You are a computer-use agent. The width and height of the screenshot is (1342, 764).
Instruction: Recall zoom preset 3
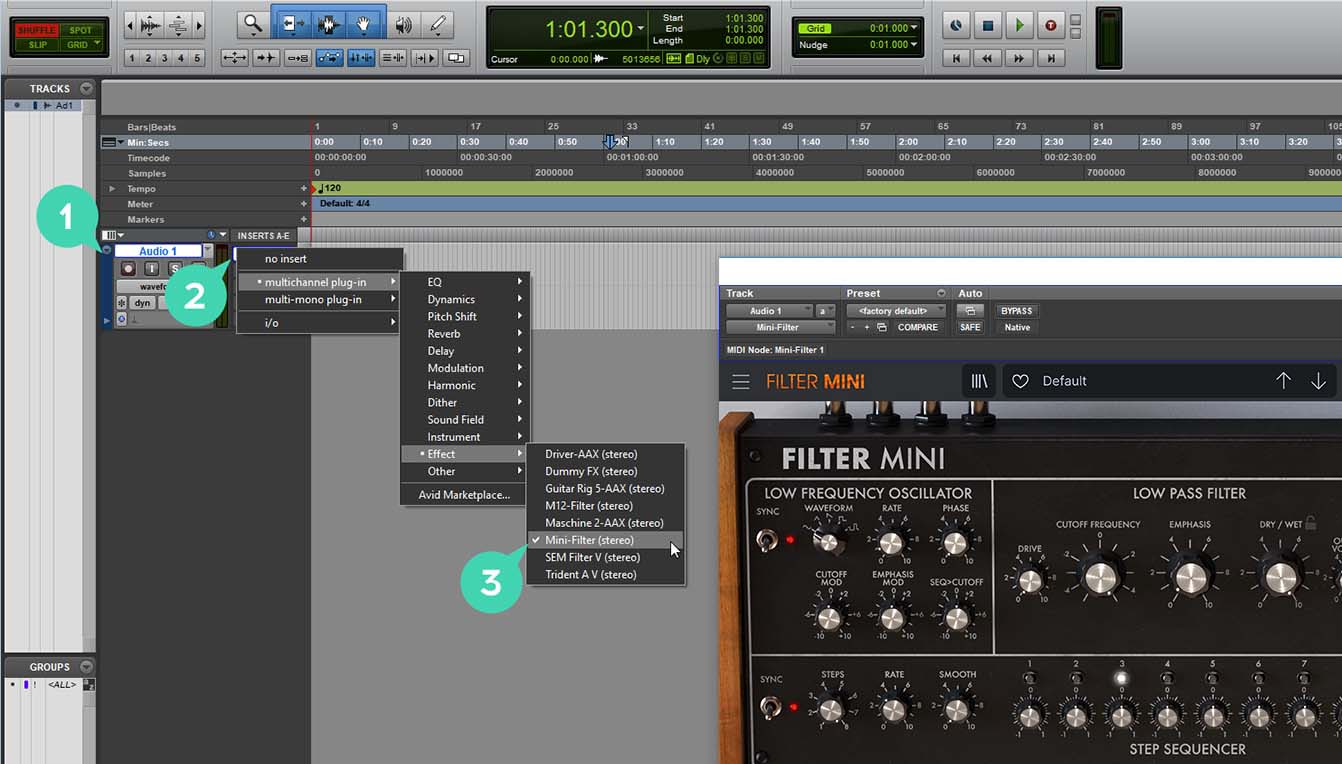[x=164, y=58]
